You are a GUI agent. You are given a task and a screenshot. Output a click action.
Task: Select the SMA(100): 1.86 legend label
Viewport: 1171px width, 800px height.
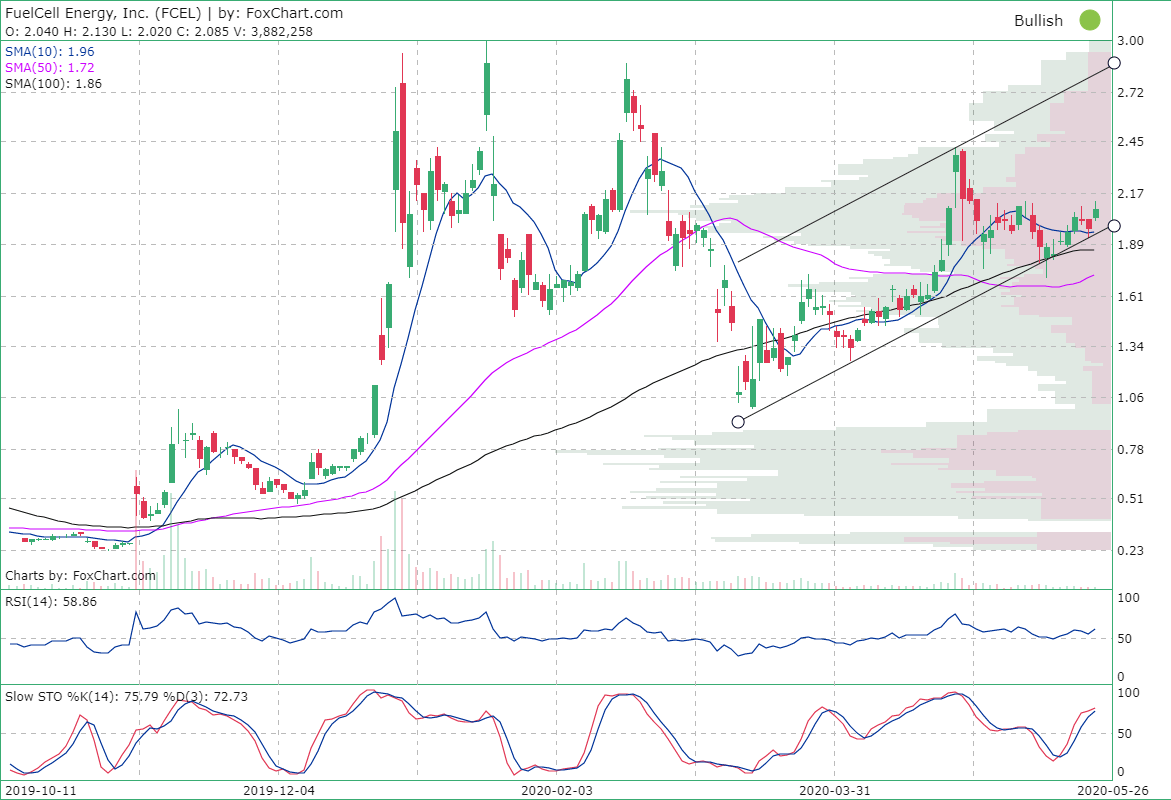54,84
